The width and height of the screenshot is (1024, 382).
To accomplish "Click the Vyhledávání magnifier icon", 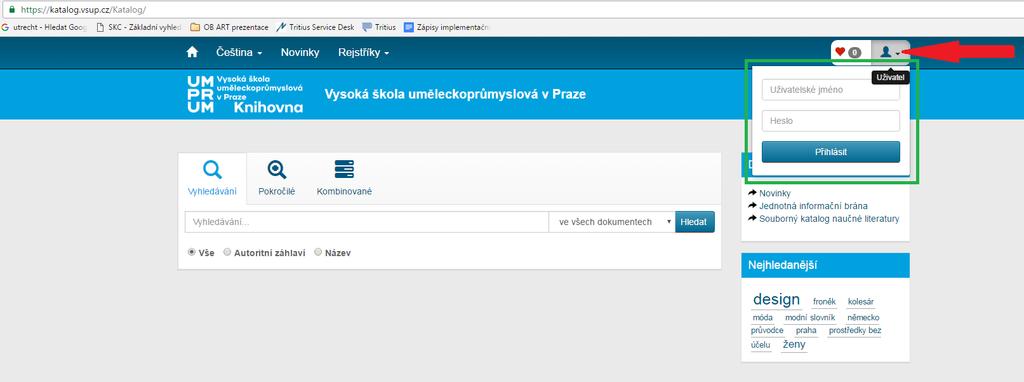I will [x=212, y=170].
